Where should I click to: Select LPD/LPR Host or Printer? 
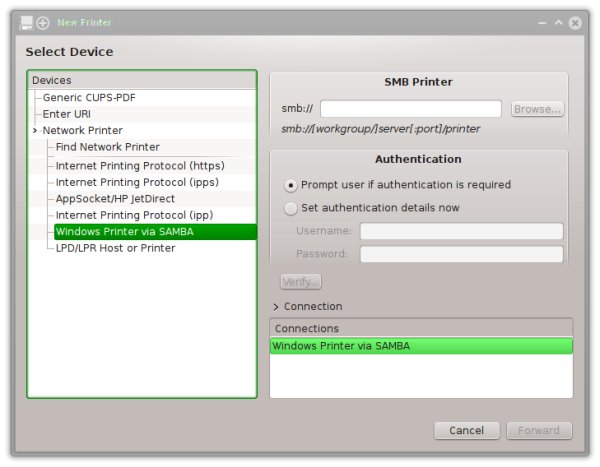point(116,248)
